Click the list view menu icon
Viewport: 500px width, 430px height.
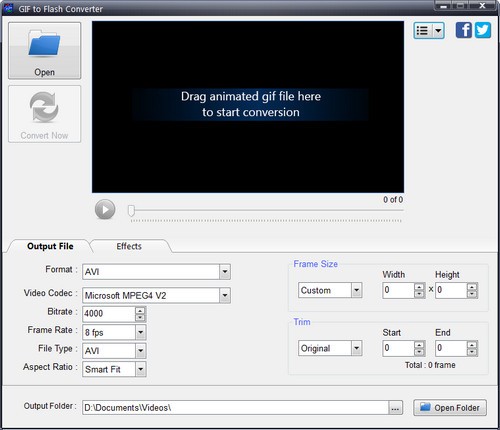429,31
